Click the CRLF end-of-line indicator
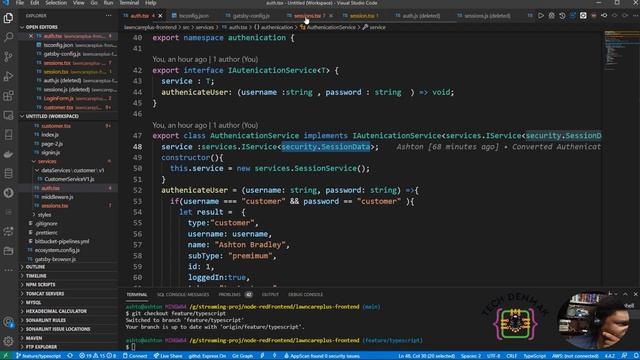The image size is (640, 360). coord(511,356)
